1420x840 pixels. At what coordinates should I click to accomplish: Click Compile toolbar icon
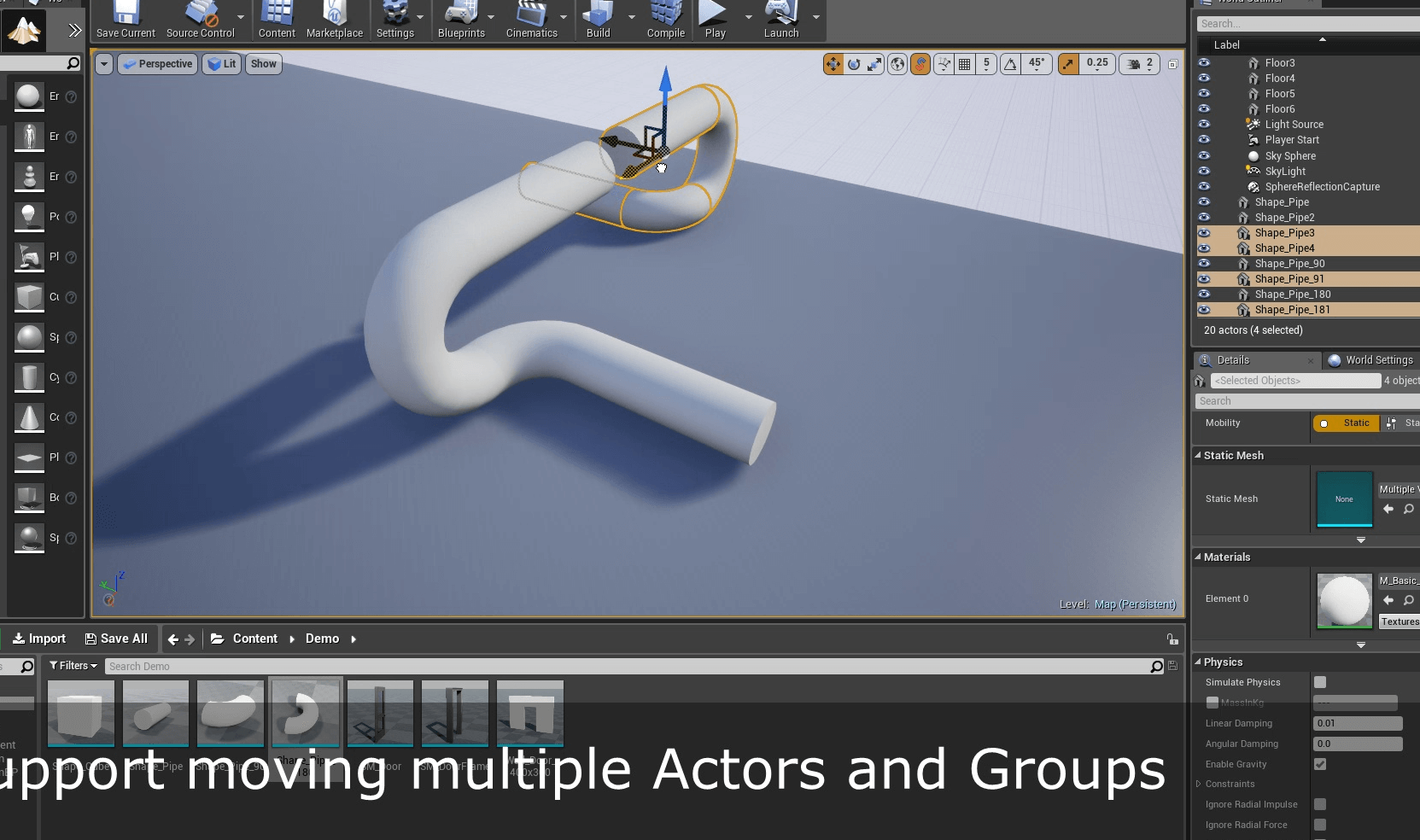point(666,20)
